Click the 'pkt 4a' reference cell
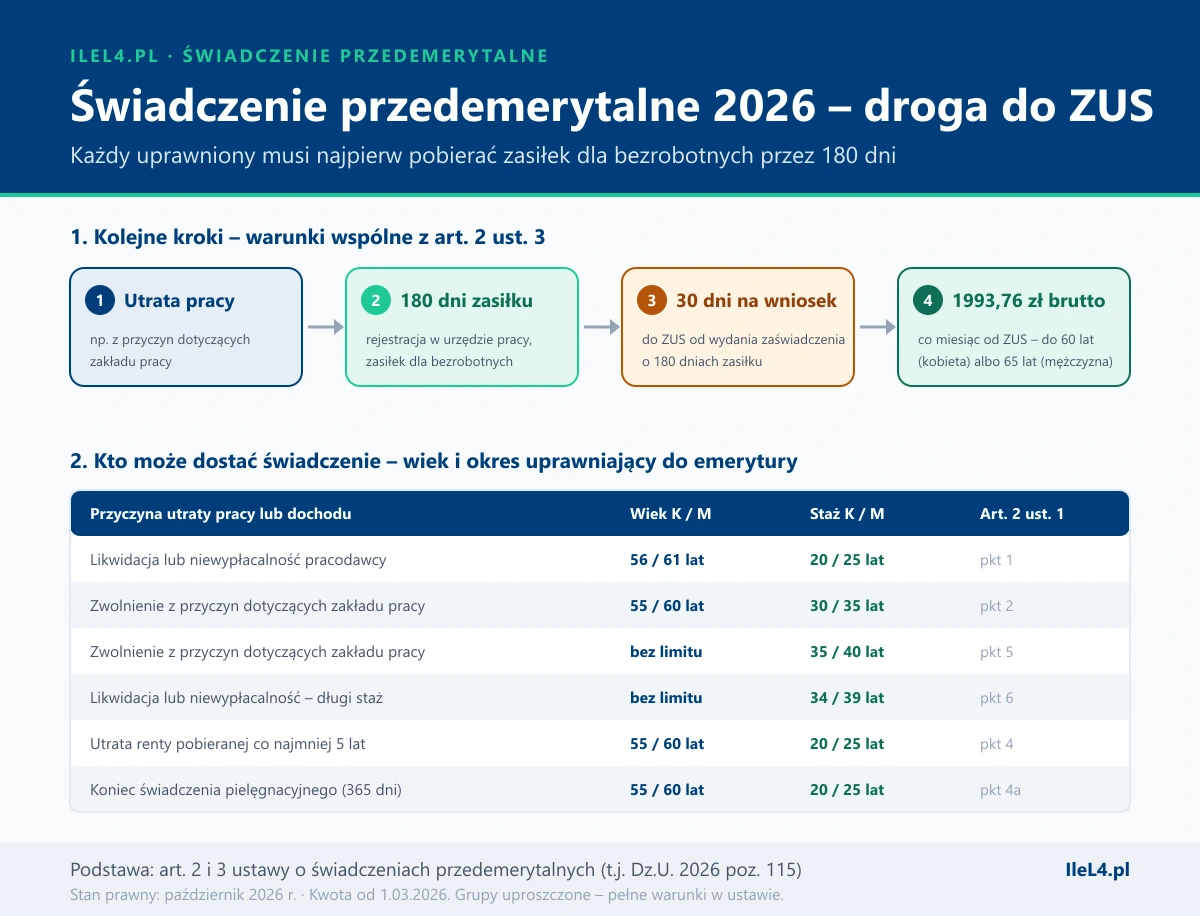This screenshot has height=916, width=1200. tap(1000, 790)
